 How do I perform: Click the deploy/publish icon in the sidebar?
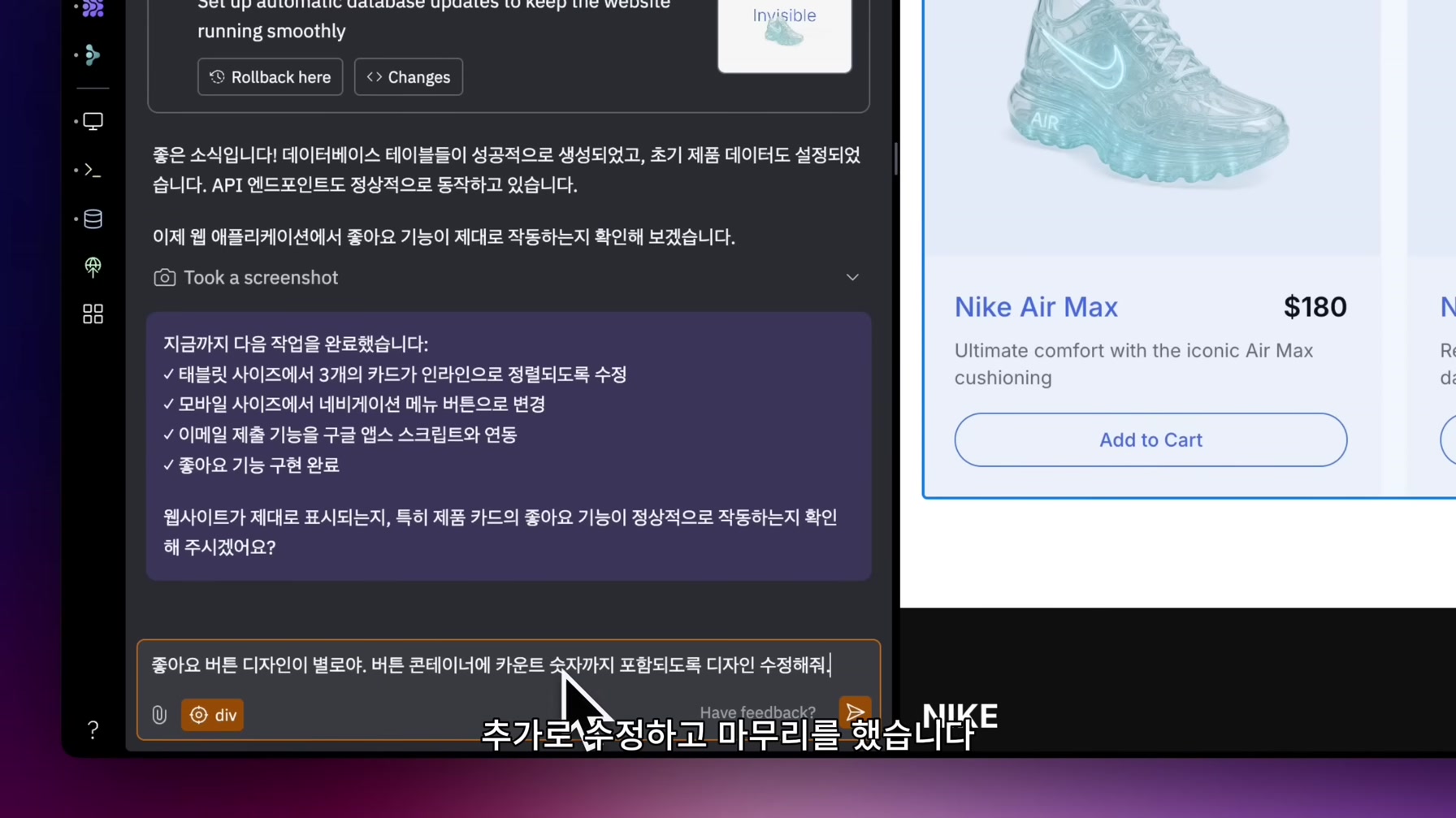93,266
